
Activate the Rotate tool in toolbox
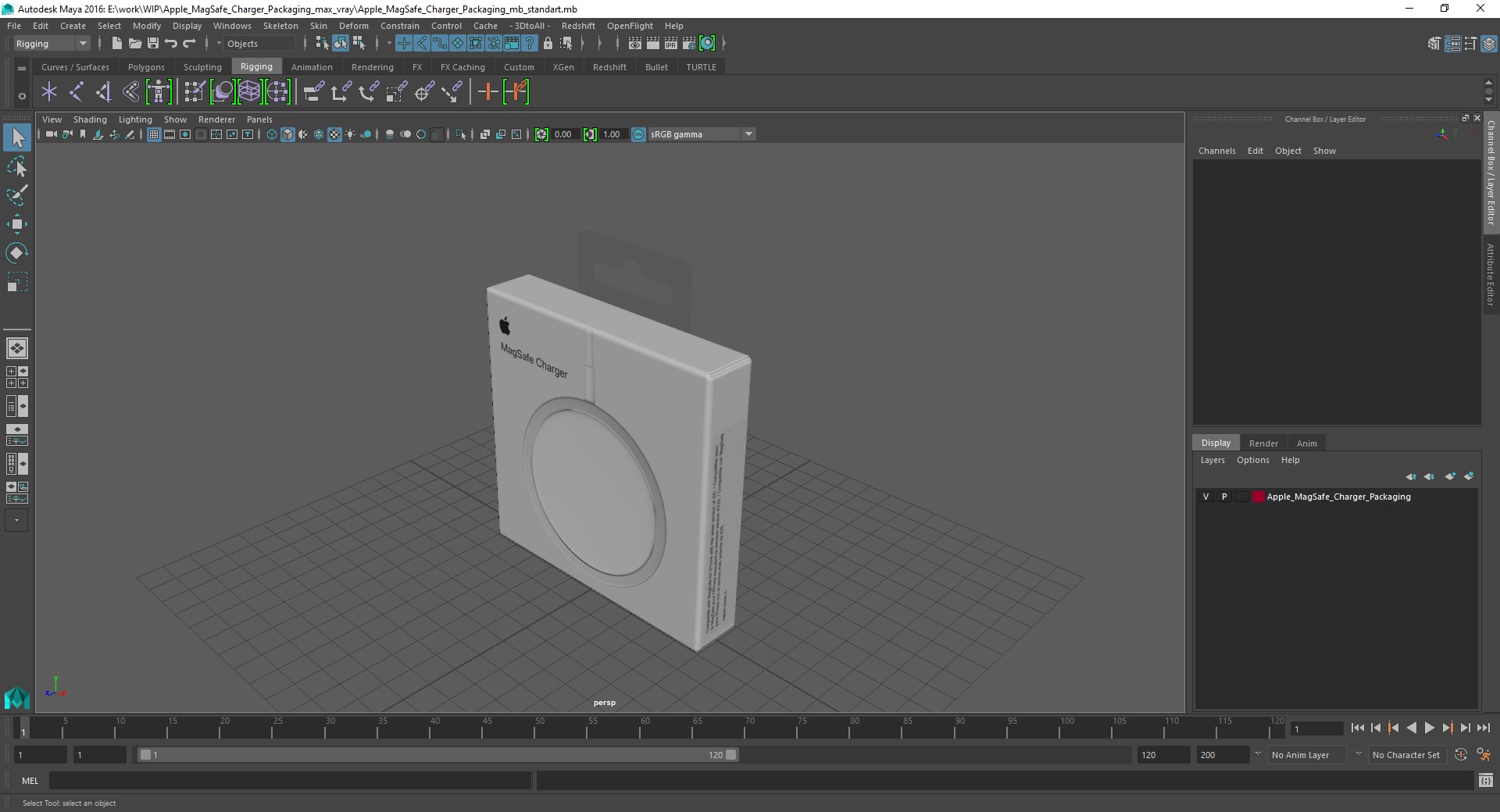(x=17, y=253)
